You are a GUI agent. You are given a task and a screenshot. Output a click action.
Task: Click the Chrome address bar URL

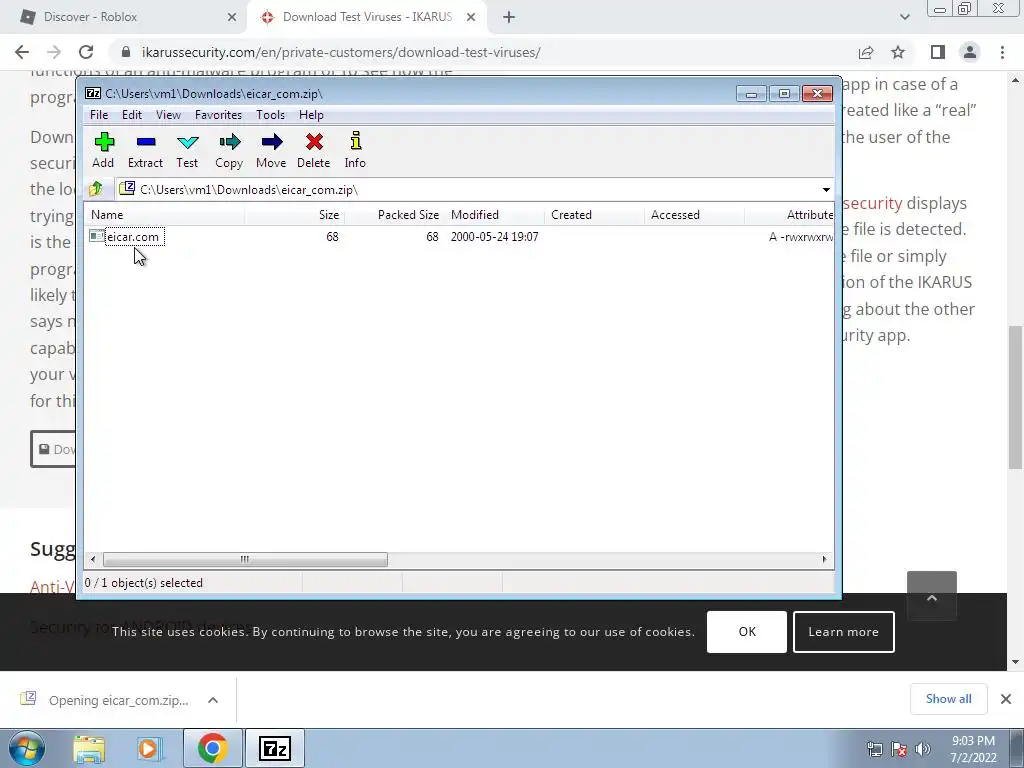tap(341, 52)
